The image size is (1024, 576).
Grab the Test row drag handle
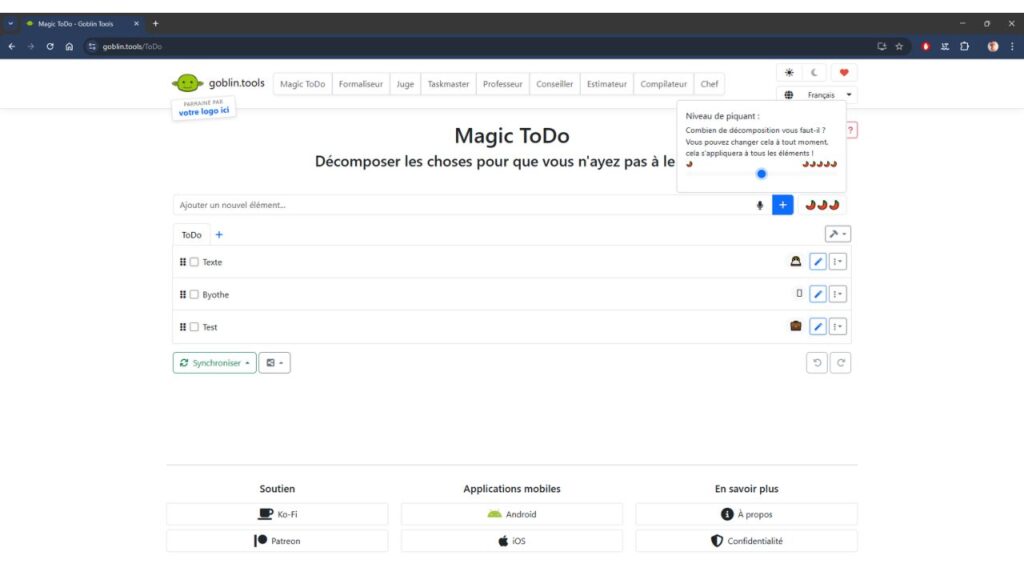(x=183, y=327)
